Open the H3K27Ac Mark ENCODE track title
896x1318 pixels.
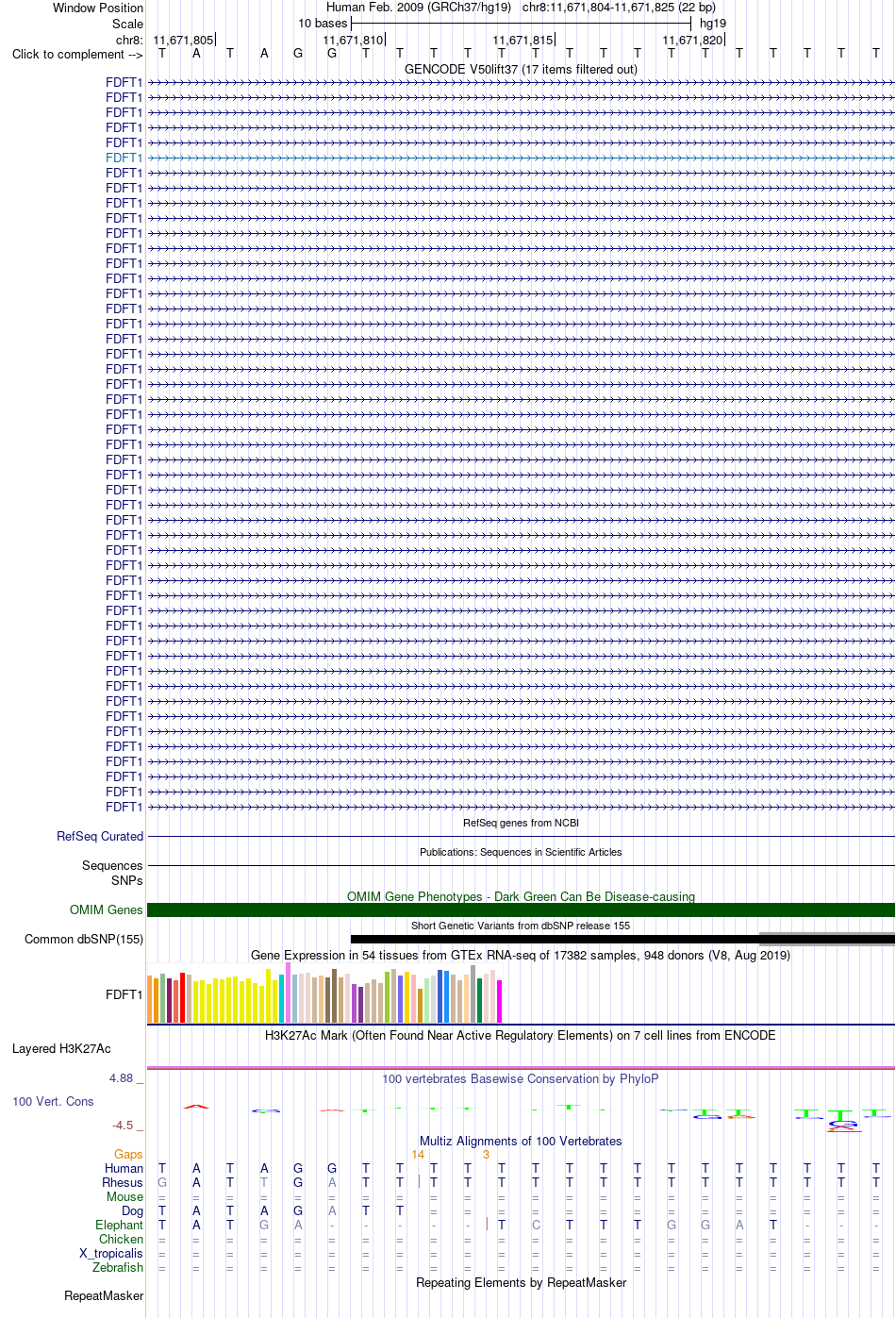tap(521, 1035)
